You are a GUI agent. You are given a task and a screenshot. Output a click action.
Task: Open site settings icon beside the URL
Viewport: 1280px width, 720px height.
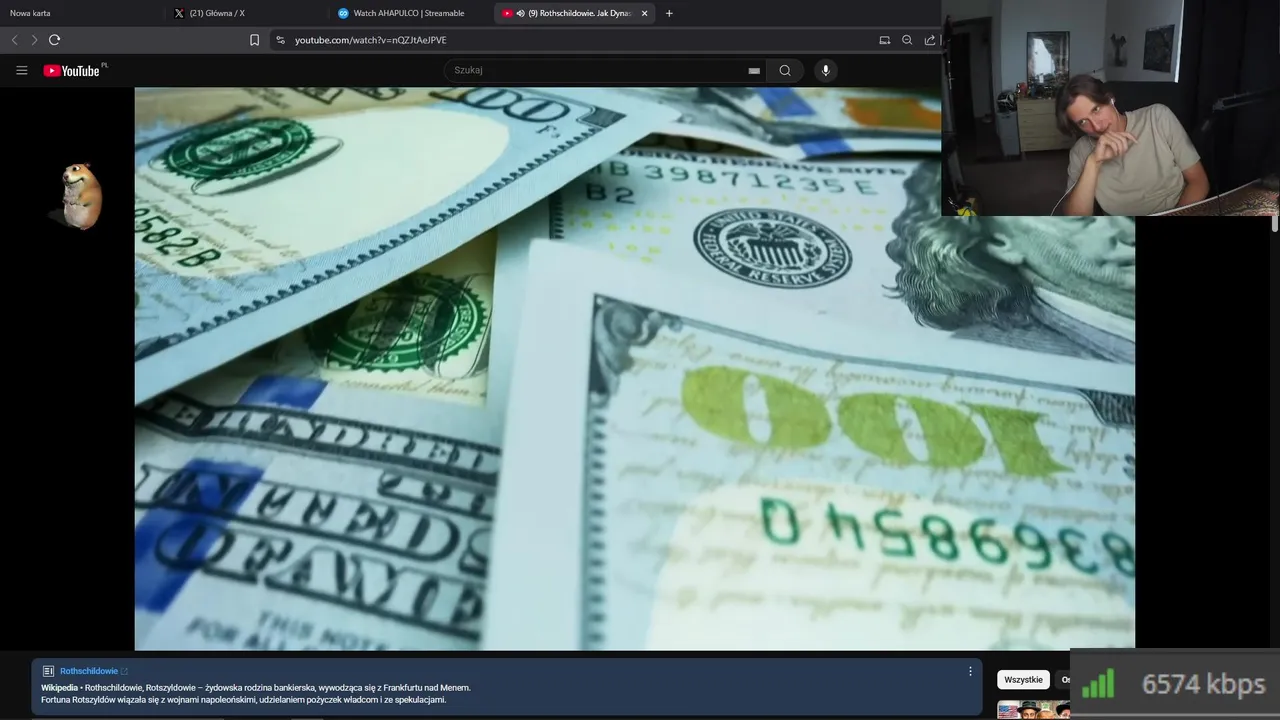[x=280, y=40]
